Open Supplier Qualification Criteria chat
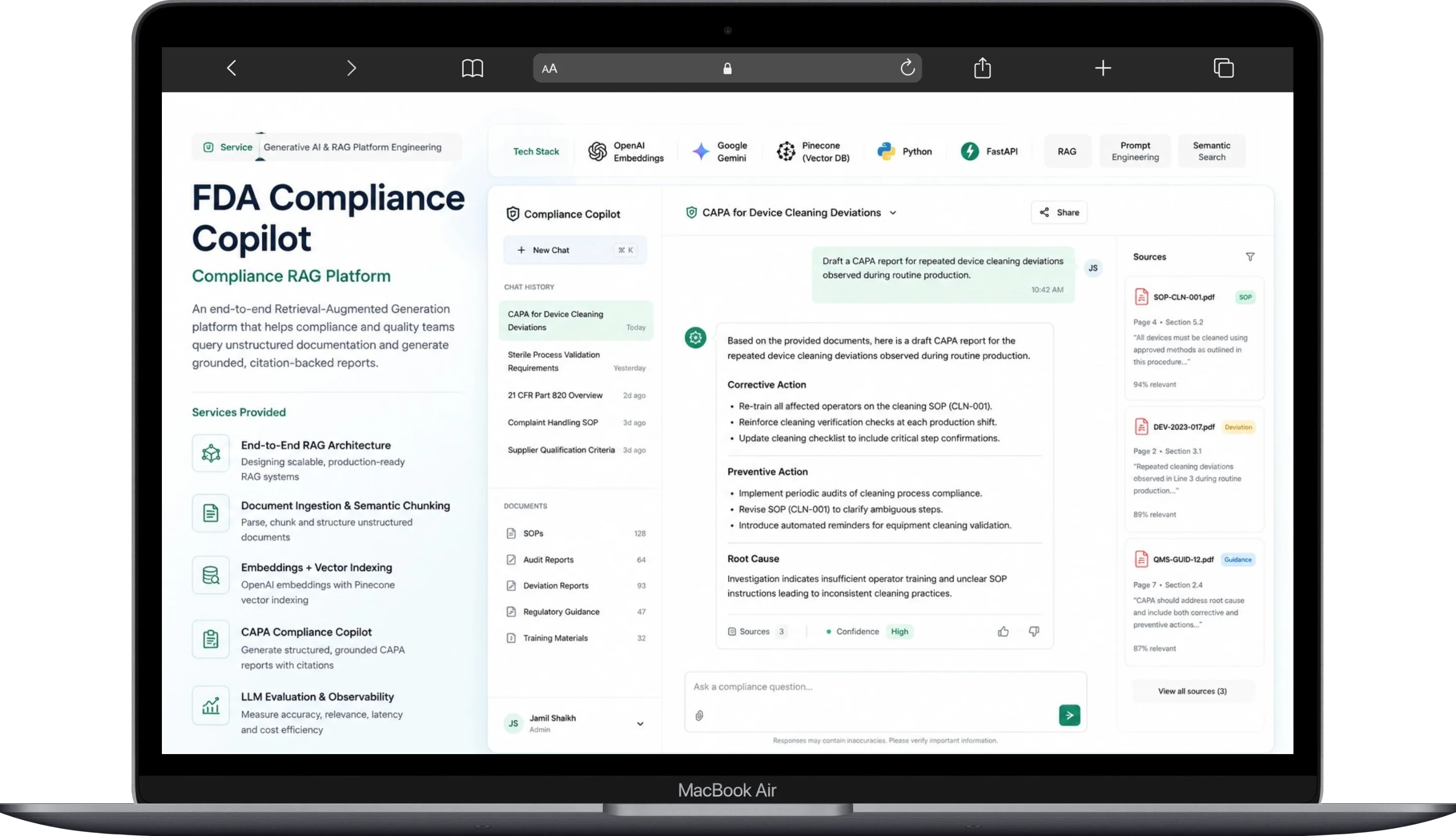 pyautogui.click(x=576, y=450)
